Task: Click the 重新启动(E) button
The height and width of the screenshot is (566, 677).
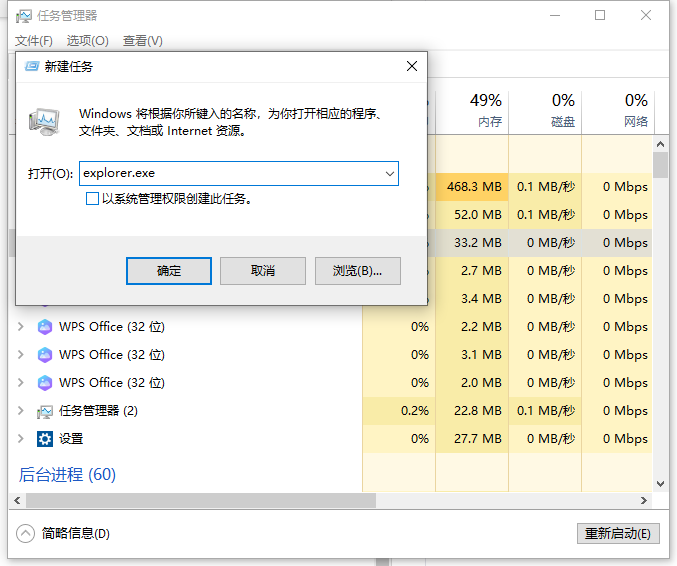Action: [x=618, y=533]
